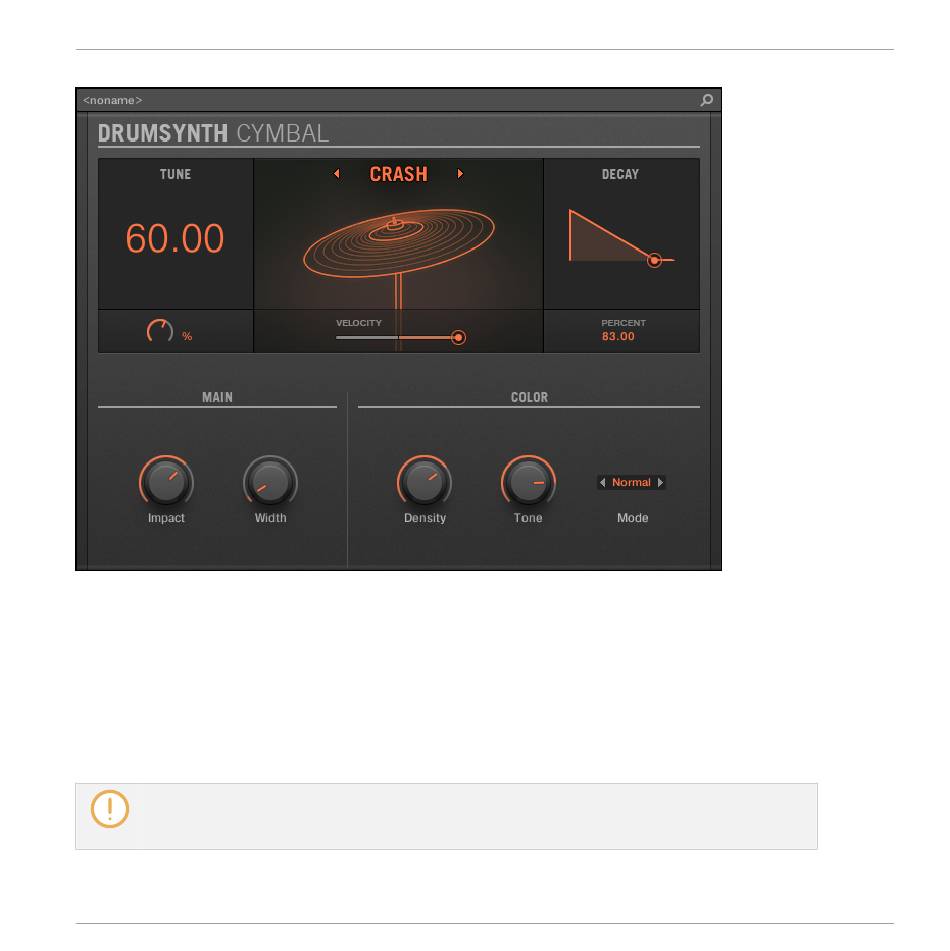Image resolution: width=950 pixels, height=951 pixels.
Task: Click the decay envelope handle point
Action: 654,260
